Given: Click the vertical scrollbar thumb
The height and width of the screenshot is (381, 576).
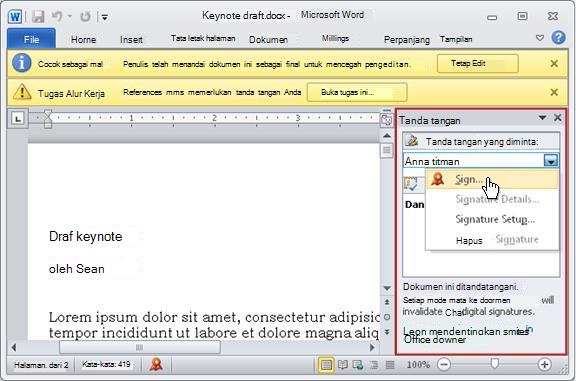Looking at the screenshot, I should (387, 150).
